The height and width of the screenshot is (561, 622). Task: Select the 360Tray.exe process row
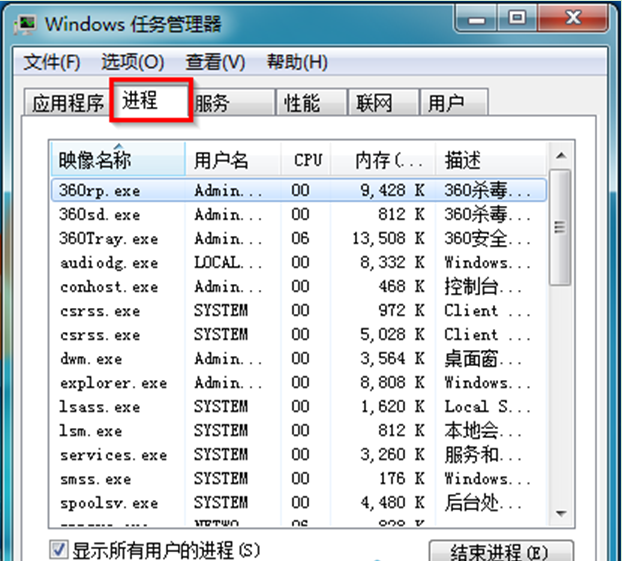(299, 238)
